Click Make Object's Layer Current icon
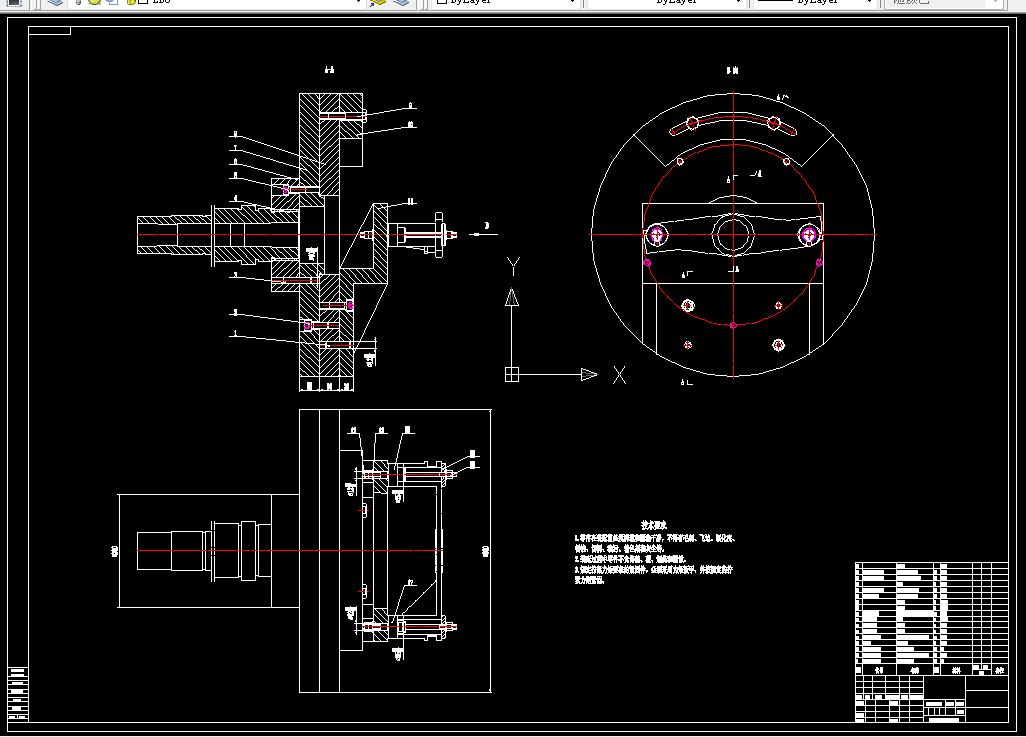The height and width of the screenshot is (737, 1026). point(378,2)
